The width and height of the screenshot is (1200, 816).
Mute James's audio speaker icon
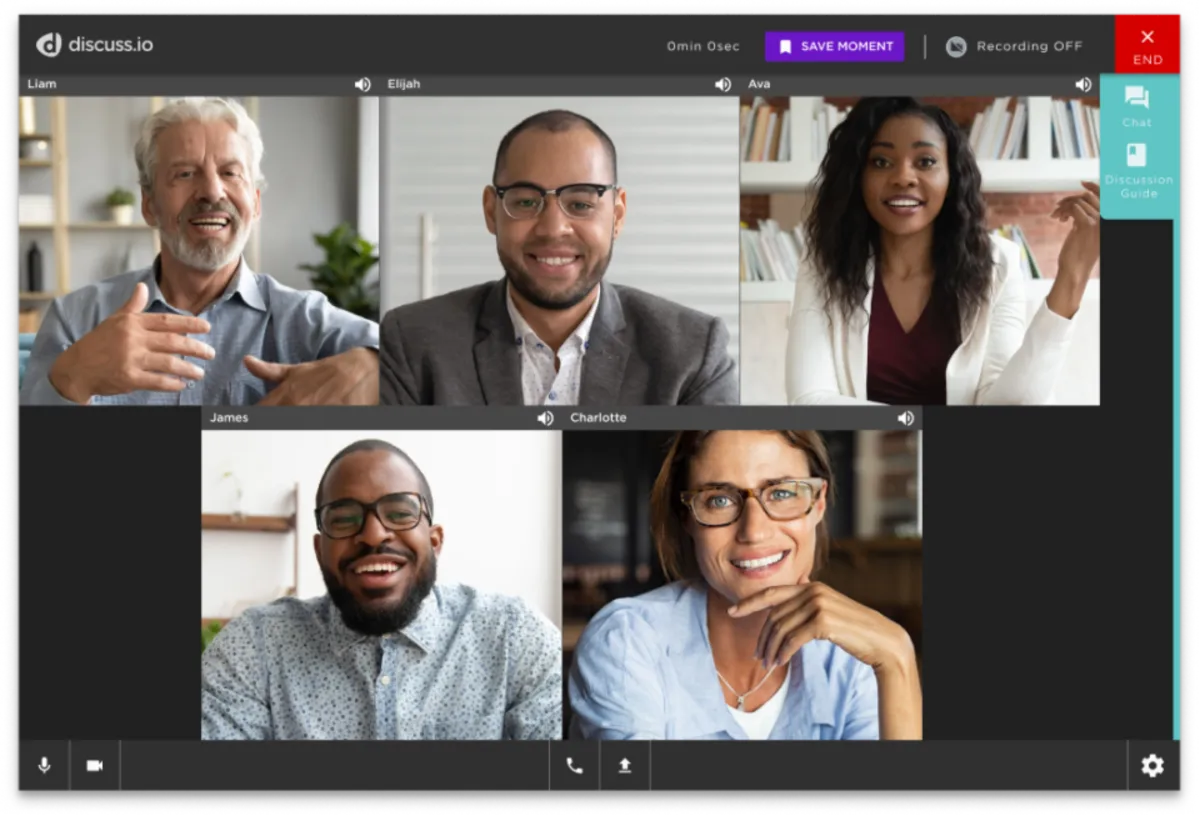[545, 418]
